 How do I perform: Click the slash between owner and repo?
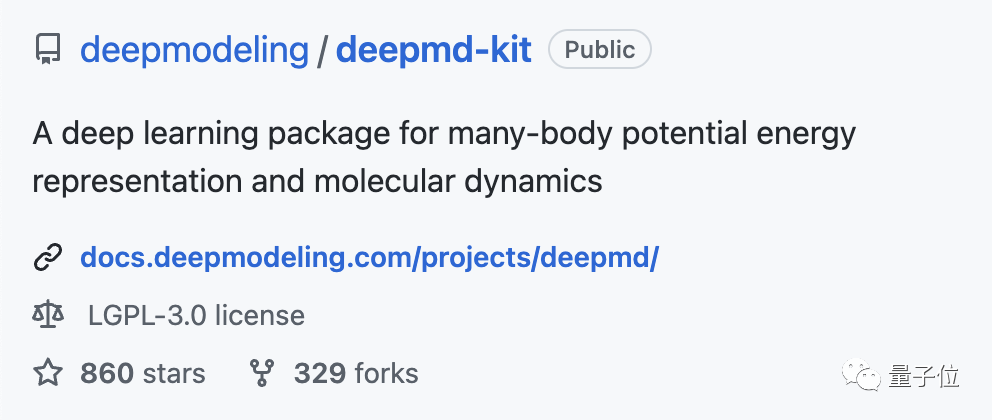[322, 49]
